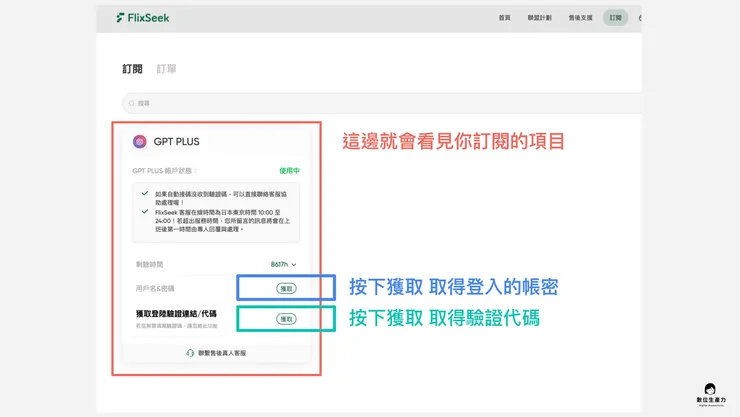Open the 售後支援 nav item
This screenshot has height=417, width=740.
tap(580, 18)
